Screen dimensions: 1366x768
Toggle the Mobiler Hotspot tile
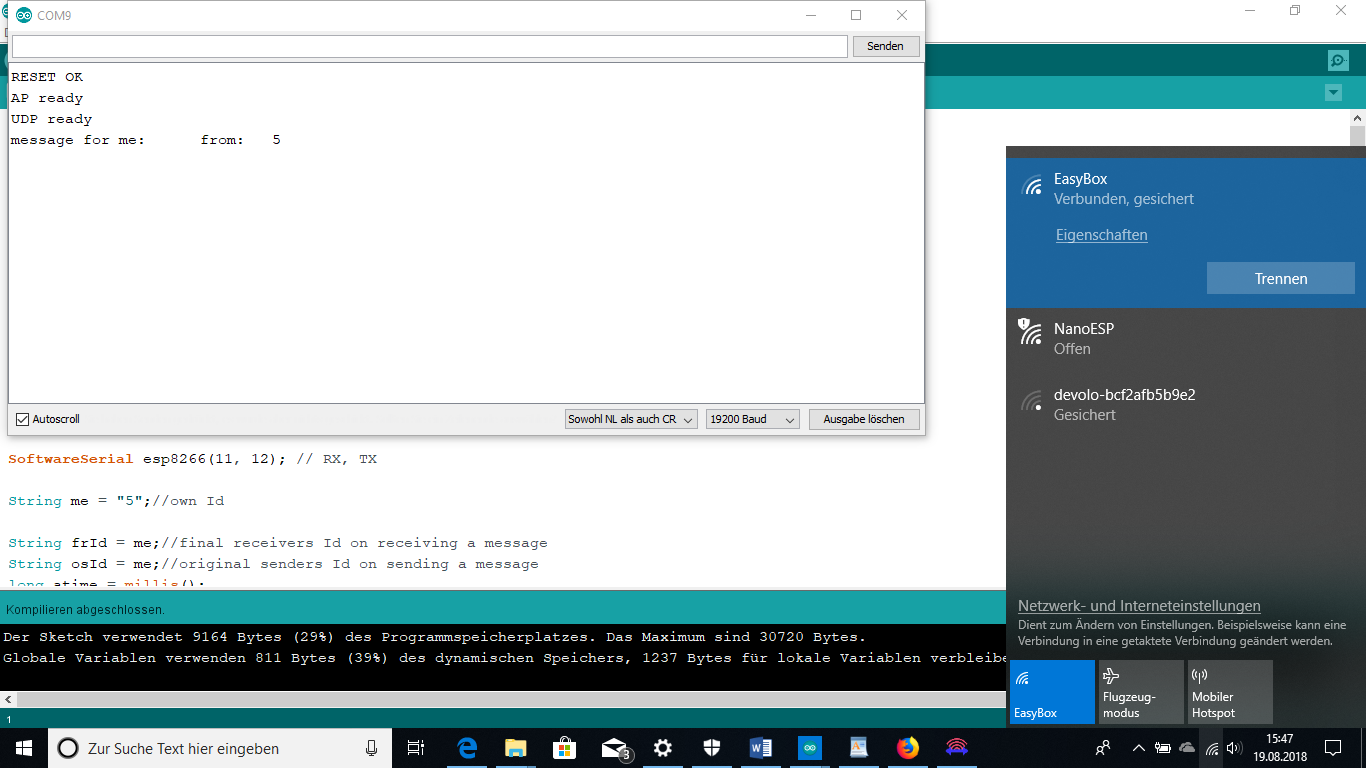[x=1230, y=691]
